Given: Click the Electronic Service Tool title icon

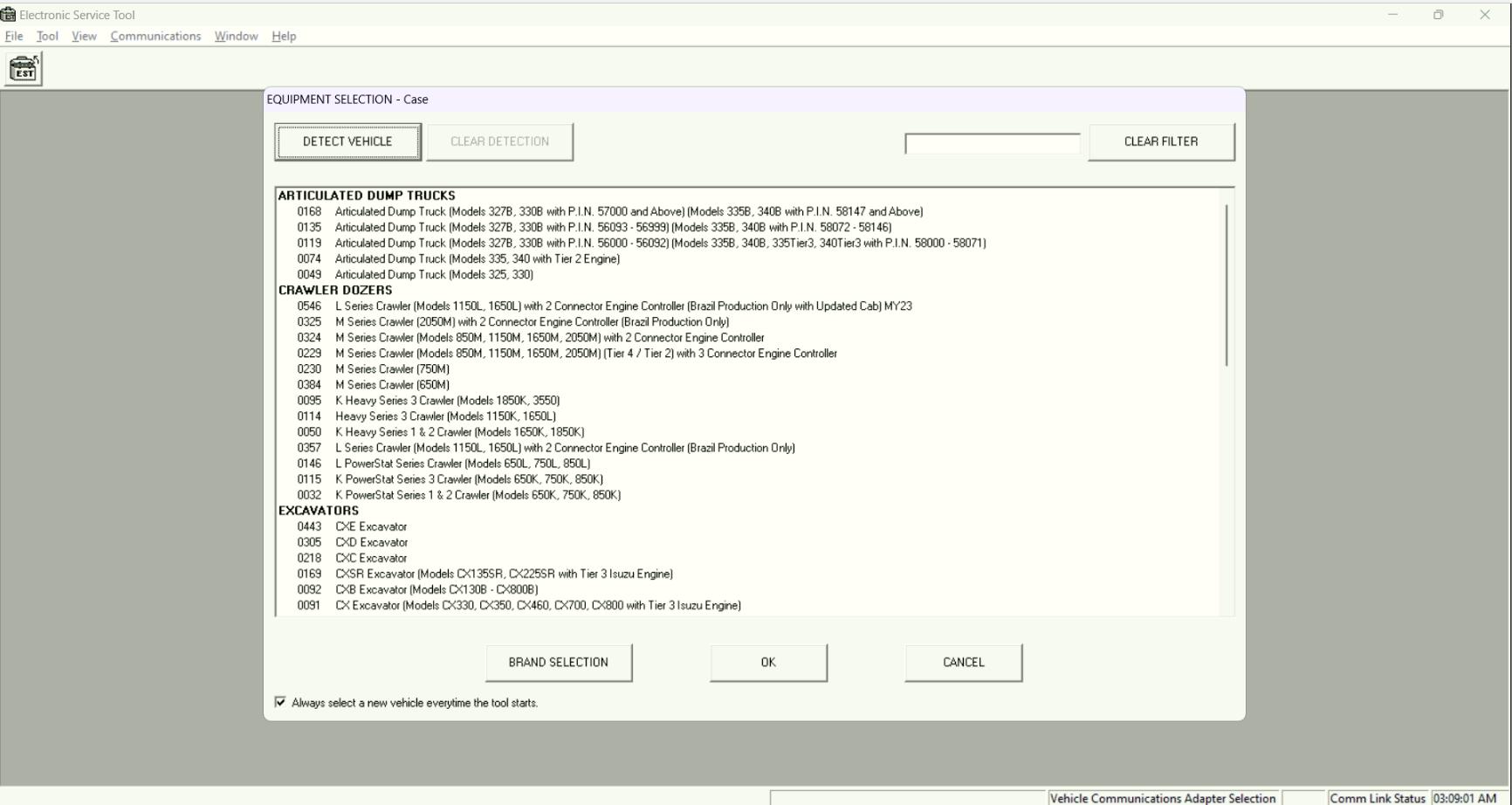Looking at the screenshot, I should pos(8,15).
